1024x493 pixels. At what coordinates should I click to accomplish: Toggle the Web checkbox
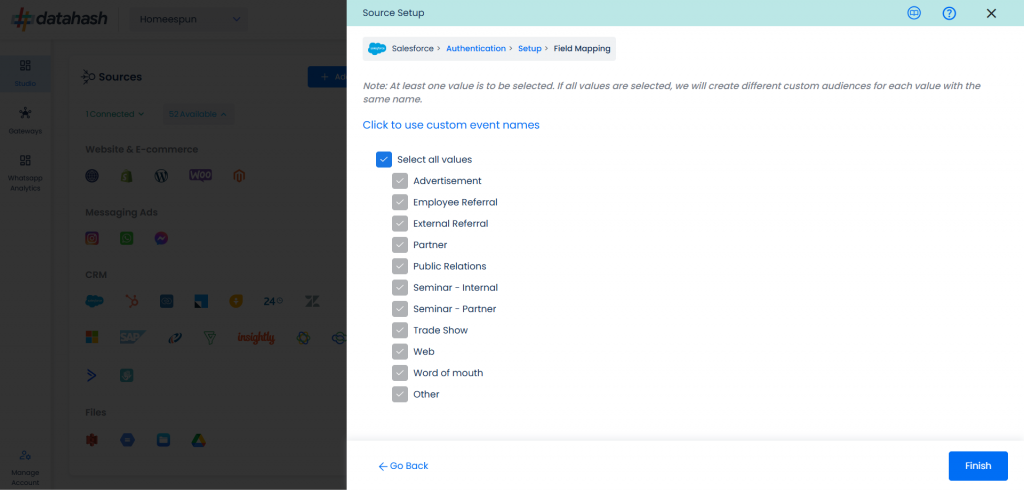[x=400, y=351]
